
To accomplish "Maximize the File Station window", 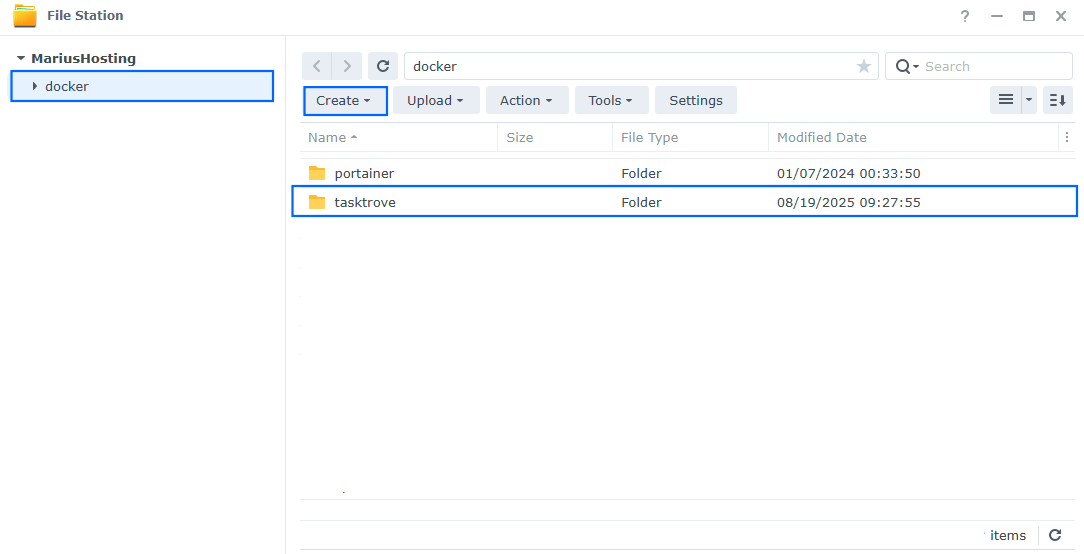I will point(1029,16).
